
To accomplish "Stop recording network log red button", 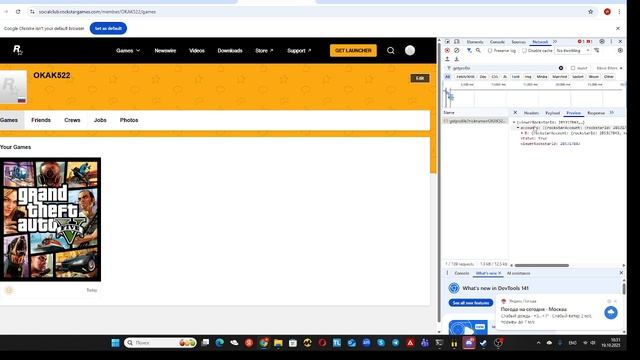I will (x=447, y=51).
